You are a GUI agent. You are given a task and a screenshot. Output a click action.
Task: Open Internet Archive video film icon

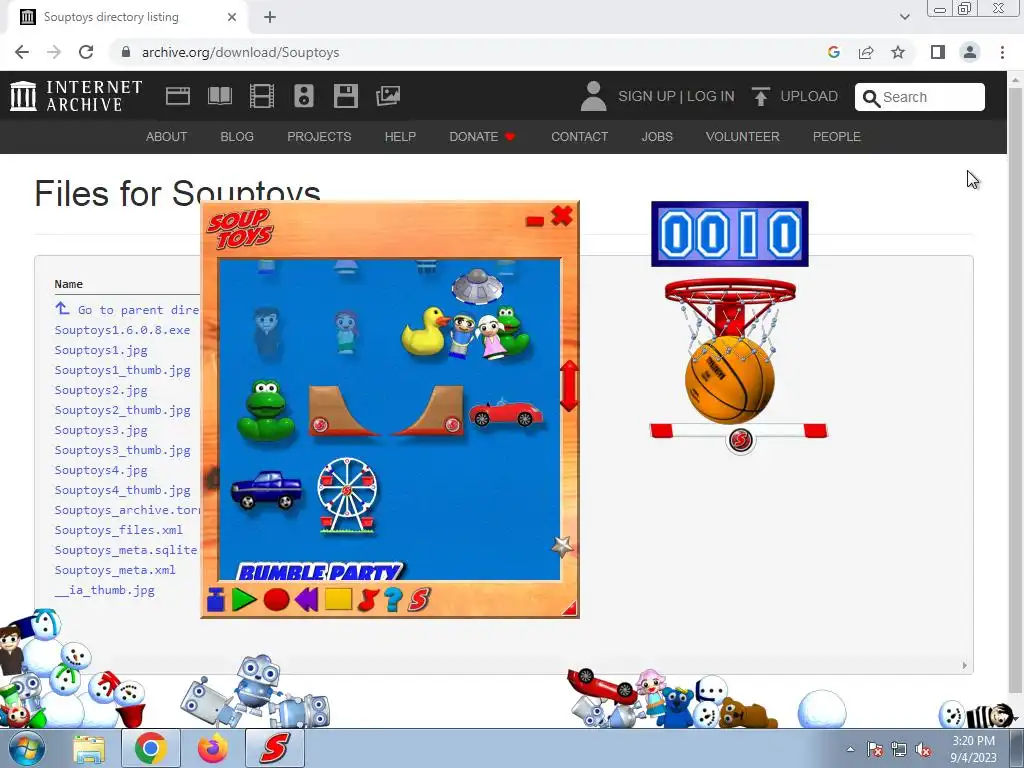262,96
